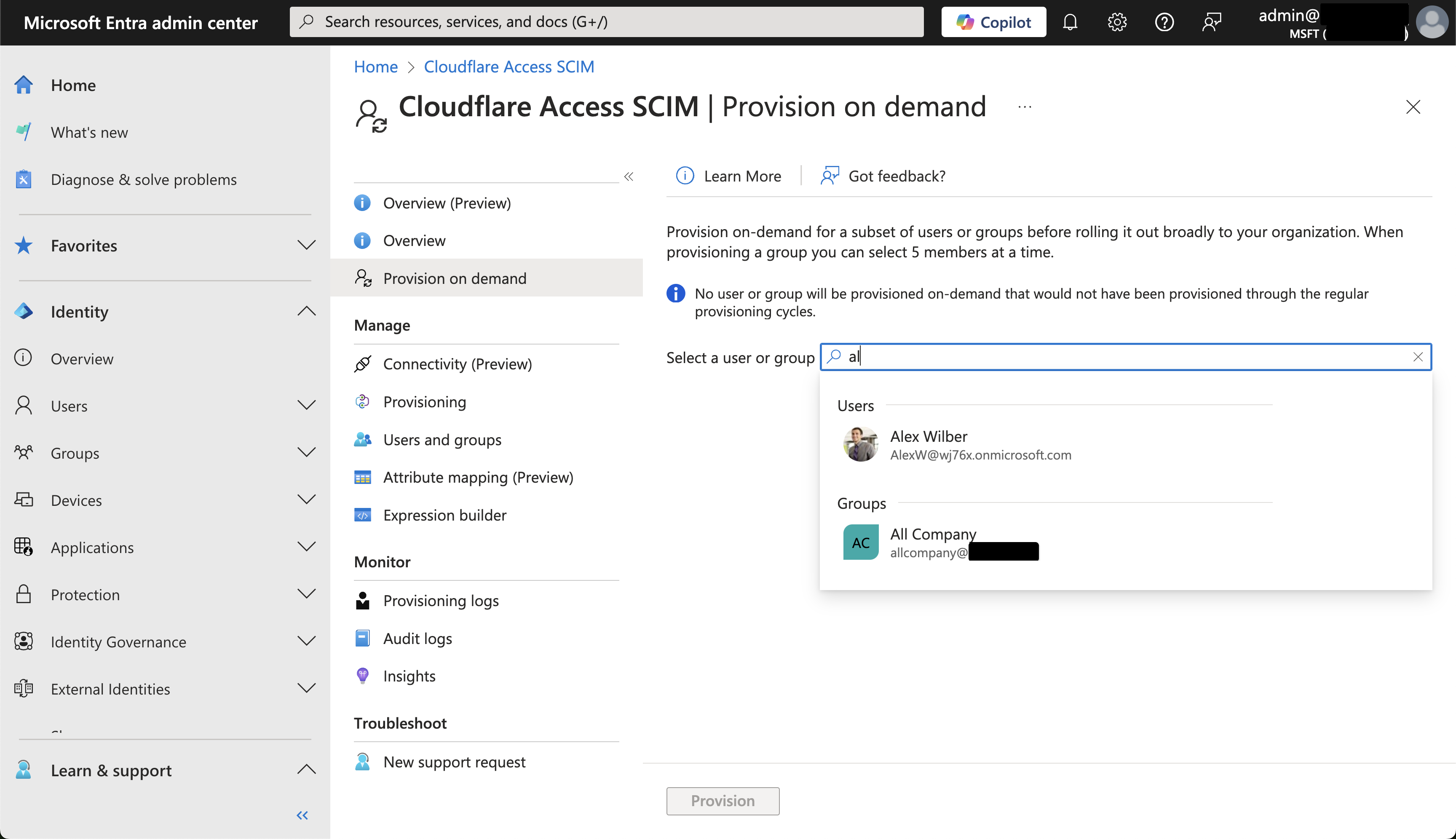Open Provisioning logs under Monitor
Viewport: 1456px width, 839px height.
(x=440, y=601)
